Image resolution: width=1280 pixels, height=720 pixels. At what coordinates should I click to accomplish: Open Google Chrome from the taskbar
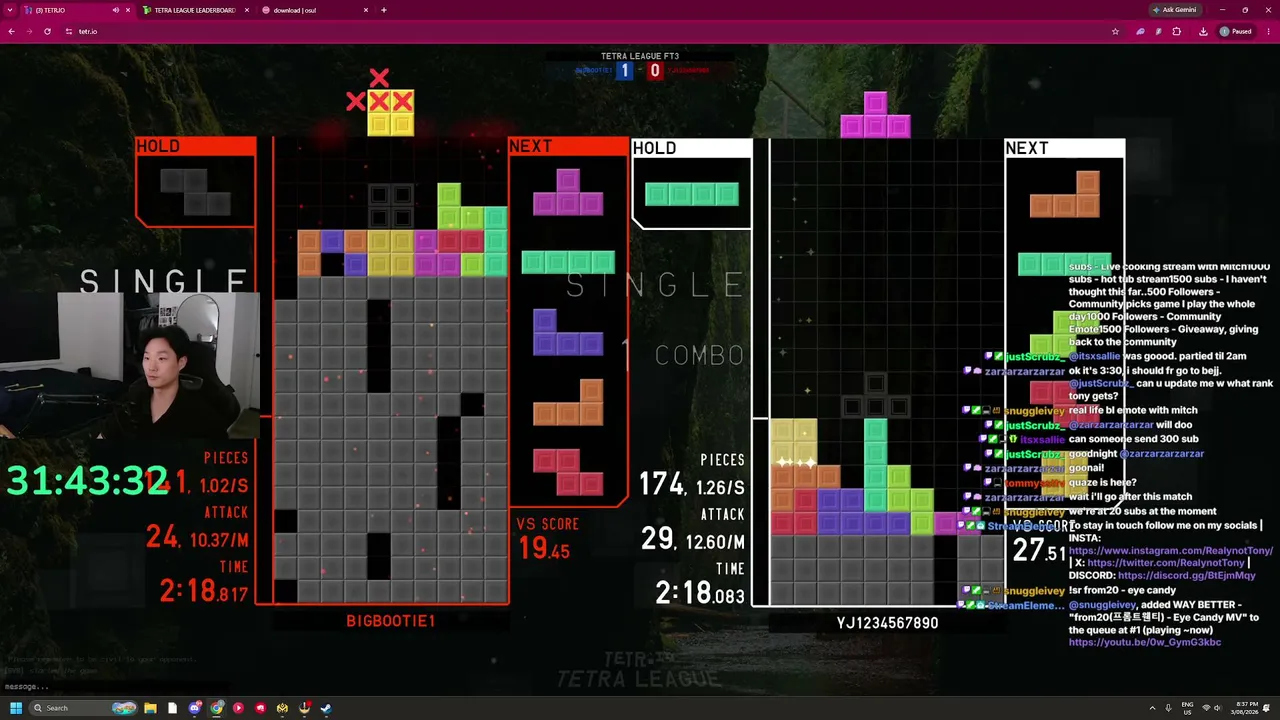point(217,708)
